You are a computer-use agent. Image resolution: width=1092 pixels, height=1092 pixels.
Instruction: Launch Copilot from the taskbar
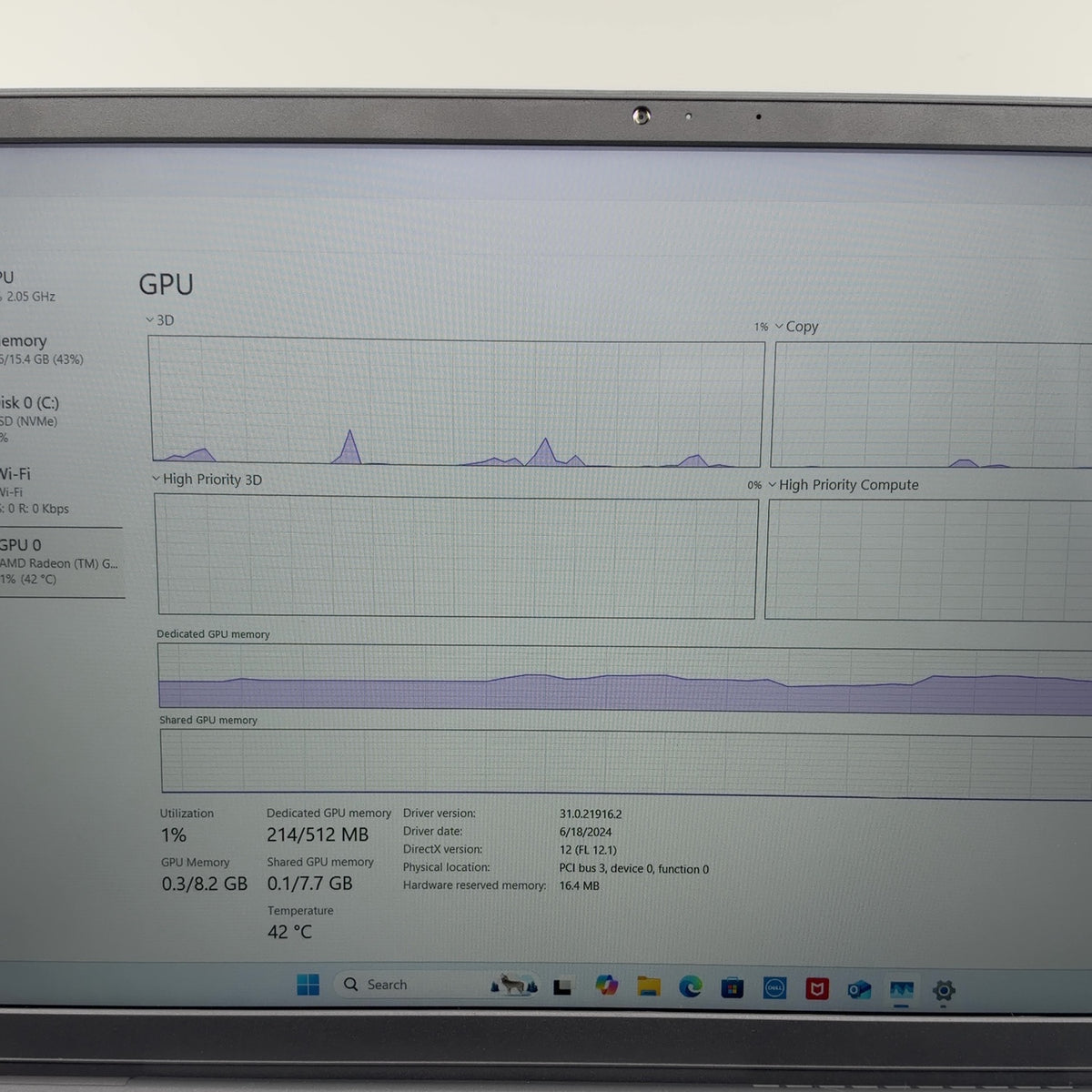(x=606, y=986)
